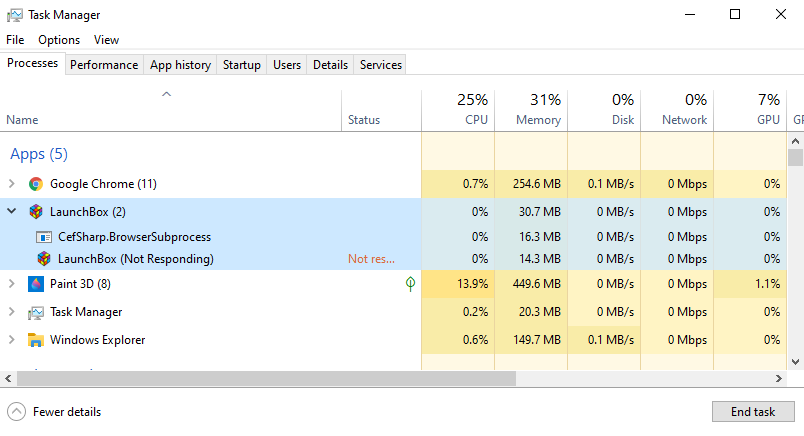Click the 'Not res...' status text

pyautogui.click(x=371, y=259)
